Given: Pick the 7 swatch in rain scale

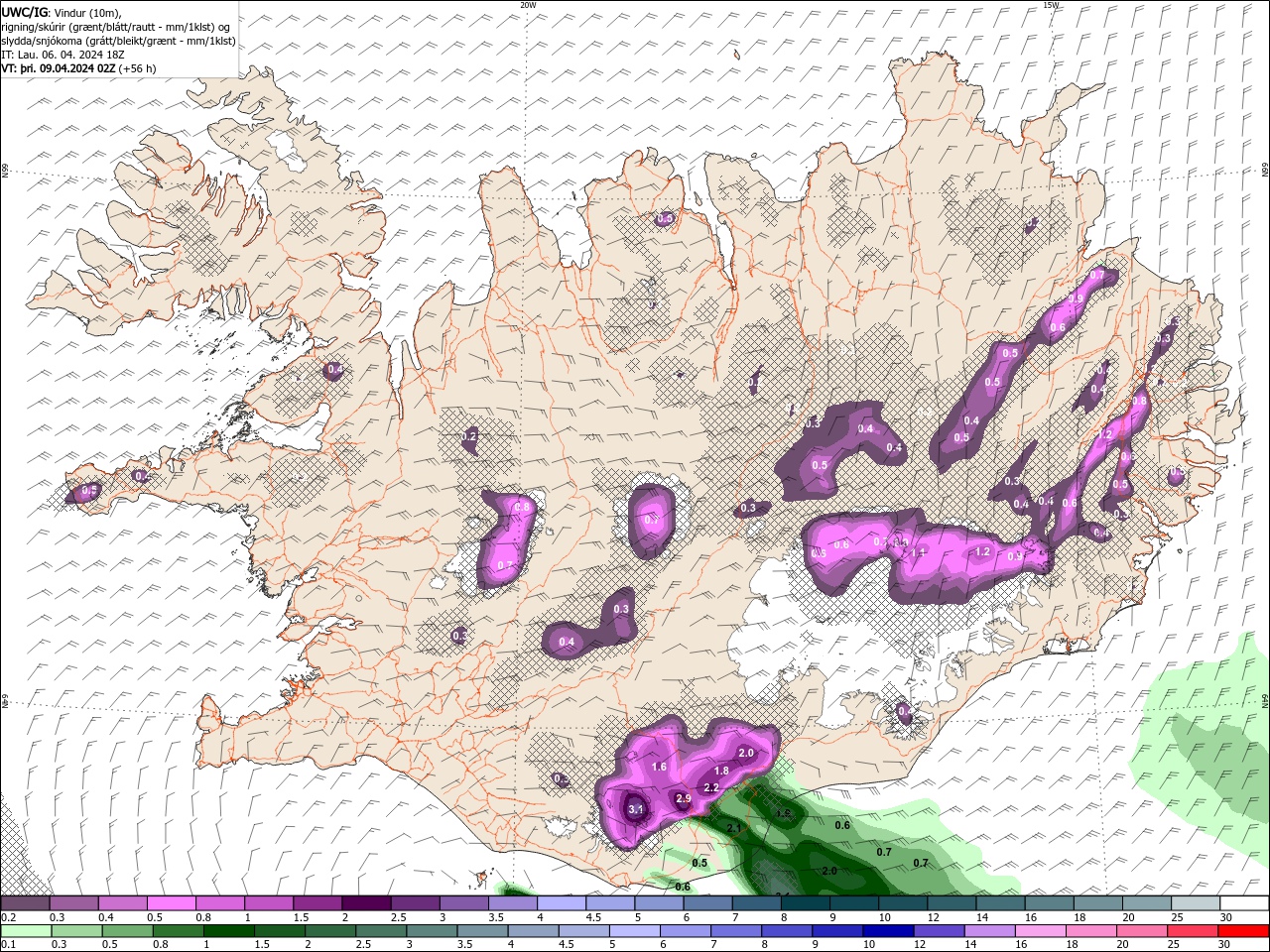Looking at the screenshot, I should pyautogui.click(x=734, y=931).
